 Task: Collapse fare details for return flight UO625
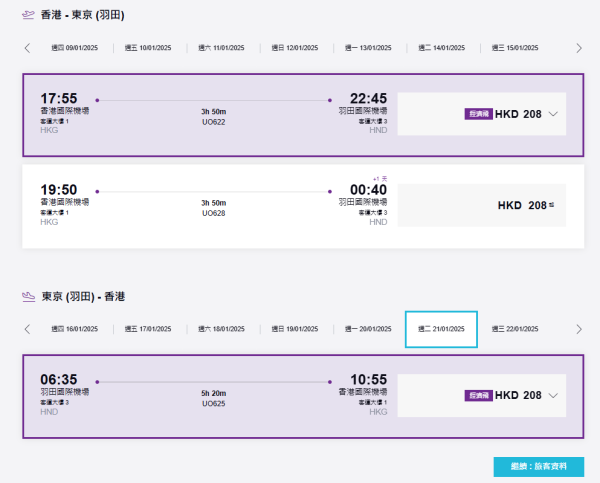pyautogui.click(x=553, y=395)
